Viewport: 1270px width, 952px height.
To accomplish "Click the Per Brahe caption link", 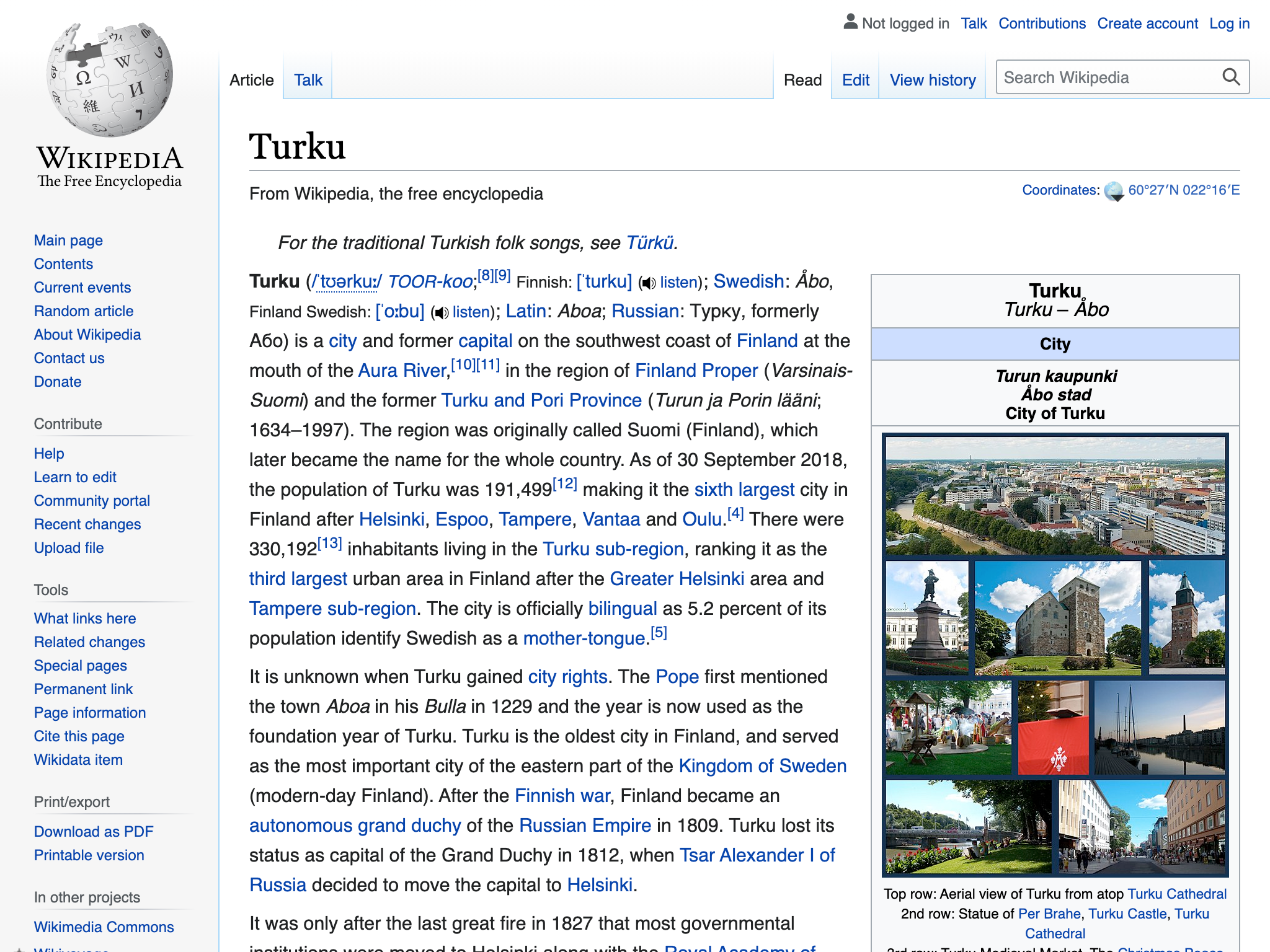I will click(1049, 914).
